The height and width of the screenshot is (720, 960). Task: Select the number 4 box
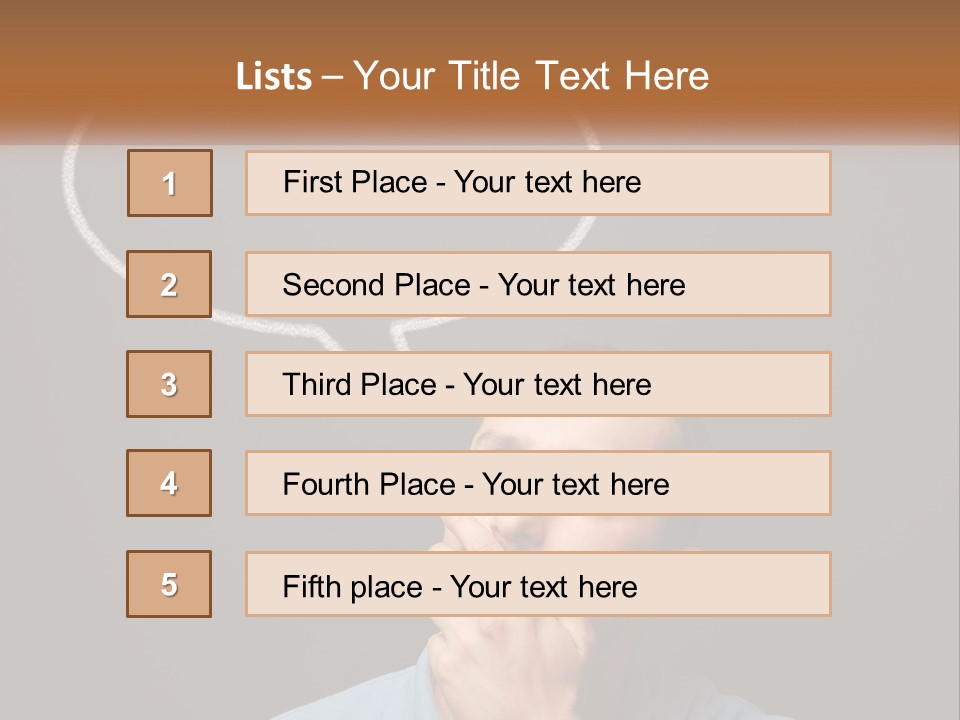[169, 483]
